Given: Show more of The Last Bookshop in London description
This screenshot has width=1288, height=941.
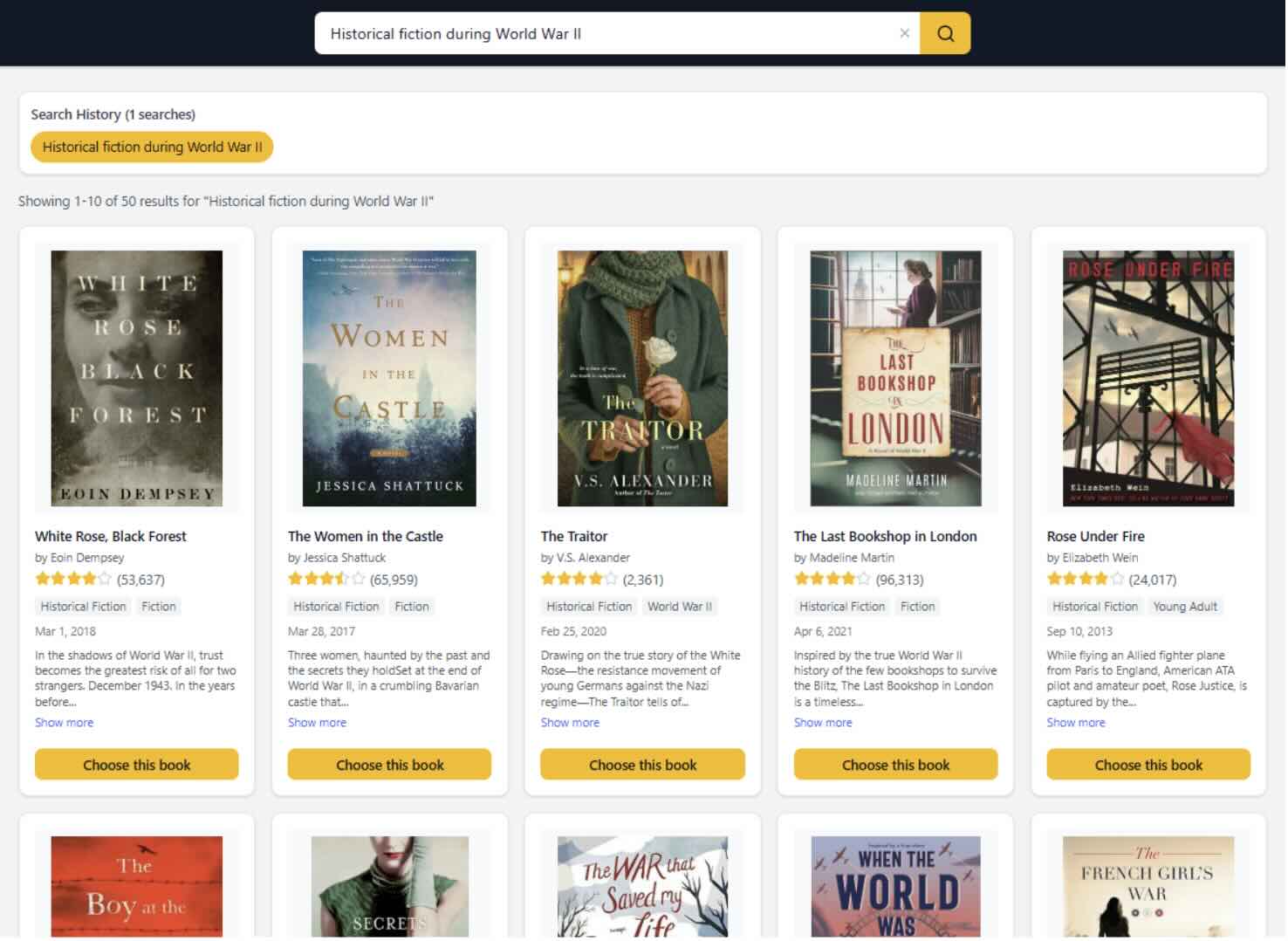Looking at the screenshot, I should click(x=823, y=723).
